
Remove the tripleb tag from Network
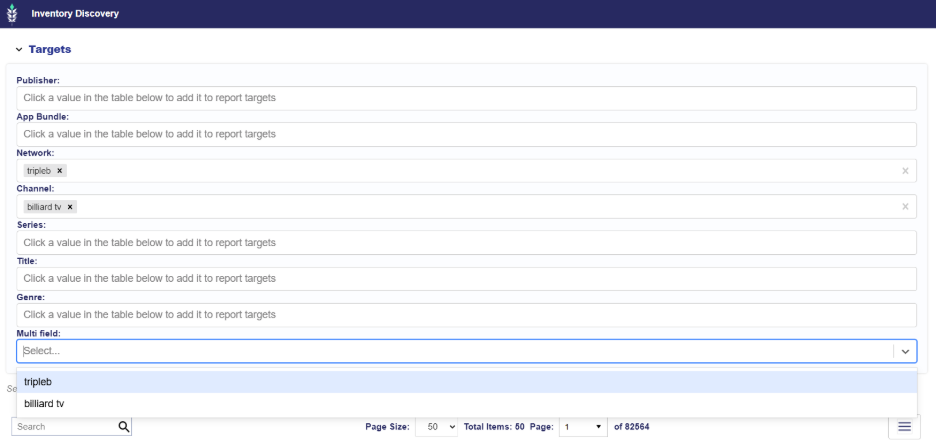(x=60, y=171)
